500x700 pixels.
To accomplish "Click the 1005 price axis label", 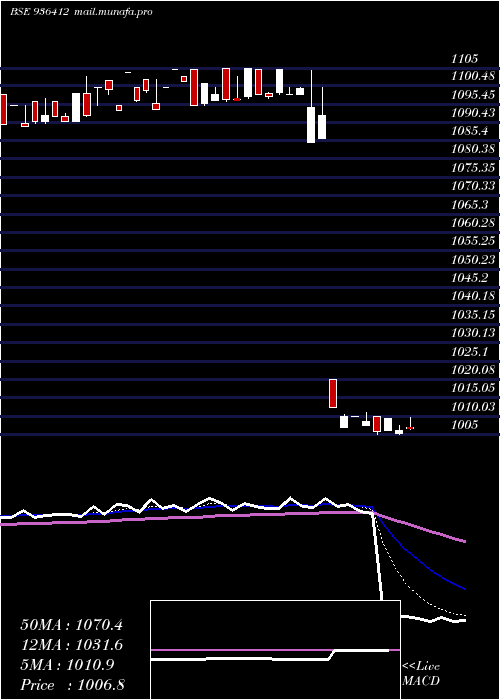I will click(x=464, y=425).
